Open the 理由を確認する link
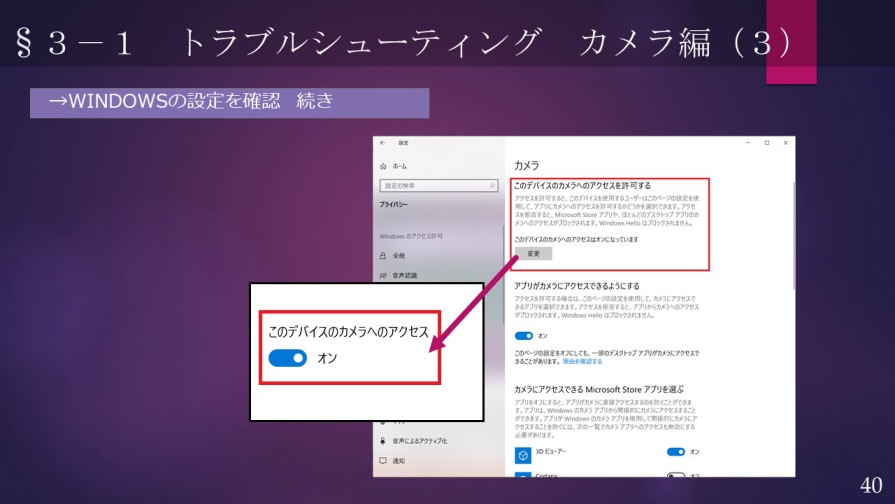The width and height of the screenshot is (895, 504). 581,361
